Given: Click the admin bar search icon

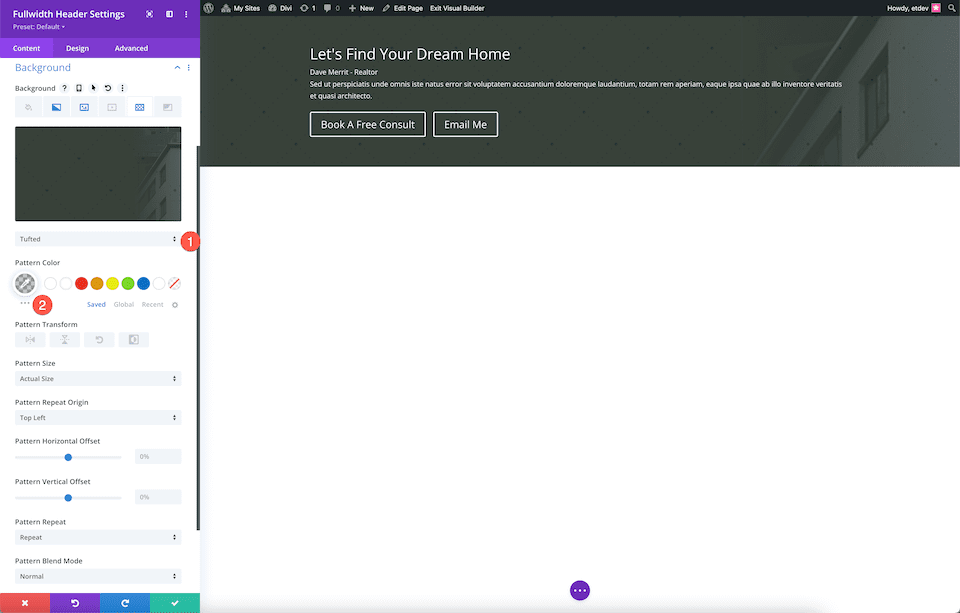Looking at the screenshot, I should coord(952,8).
